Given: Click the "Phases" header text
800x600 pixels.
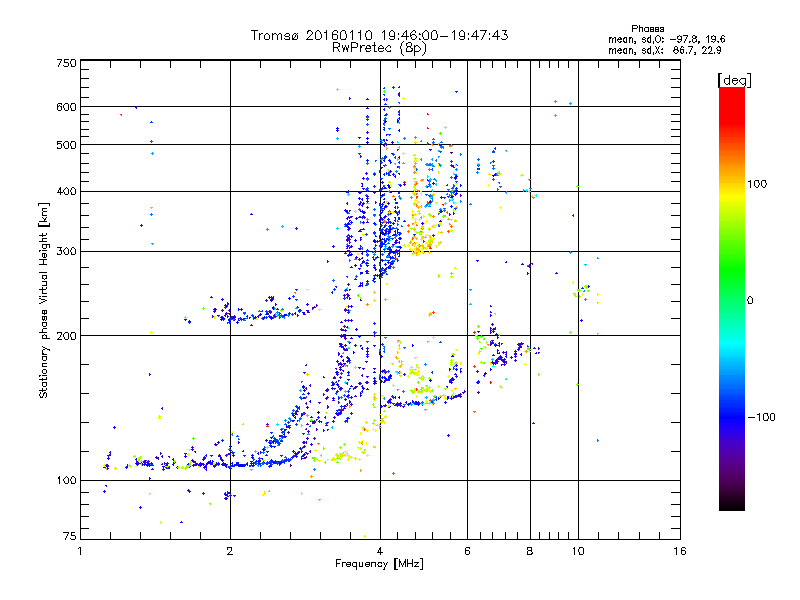Looking at the screenshot, I should coord(647,29).
